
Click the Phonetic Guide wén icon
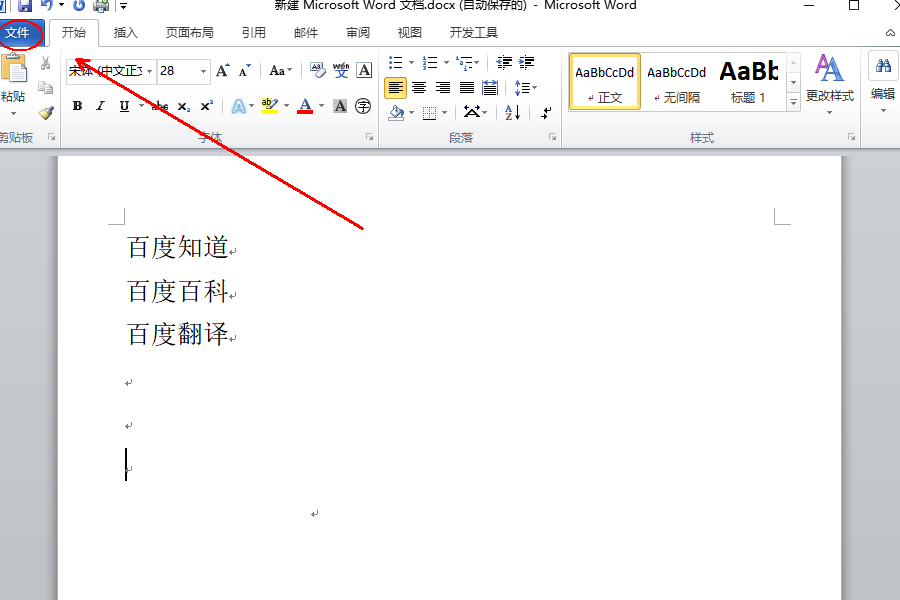coord(341,71)
